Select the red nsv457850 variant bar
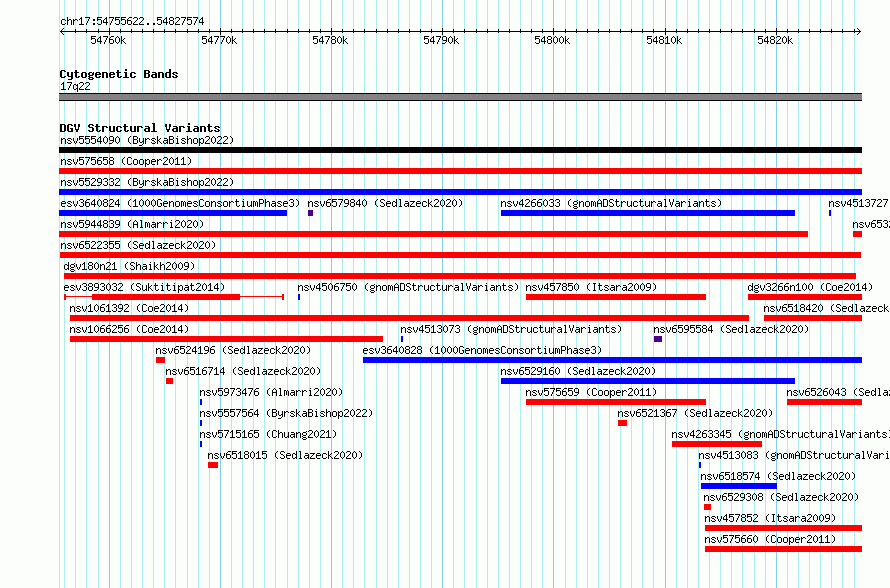The image size is (890, 588). tap(616, 297)
